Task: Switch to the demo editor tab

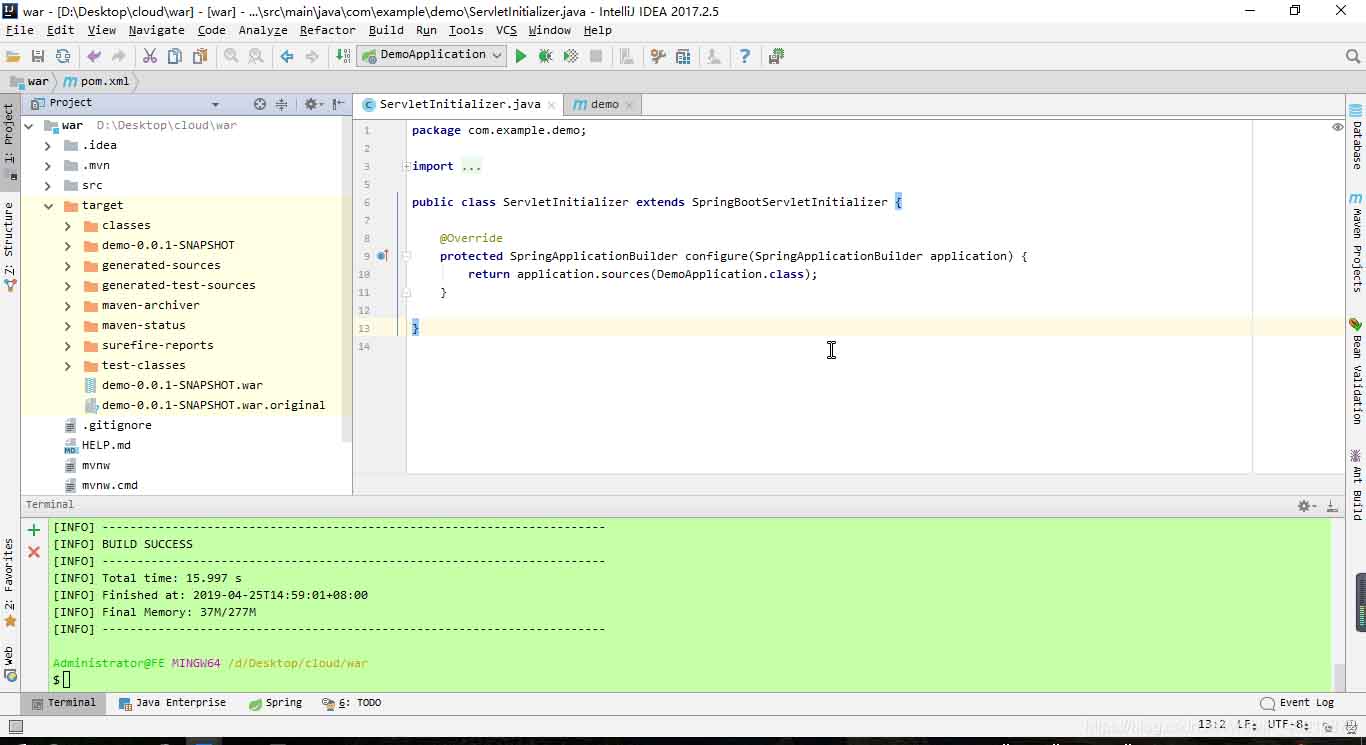Action: click(604, 104)
